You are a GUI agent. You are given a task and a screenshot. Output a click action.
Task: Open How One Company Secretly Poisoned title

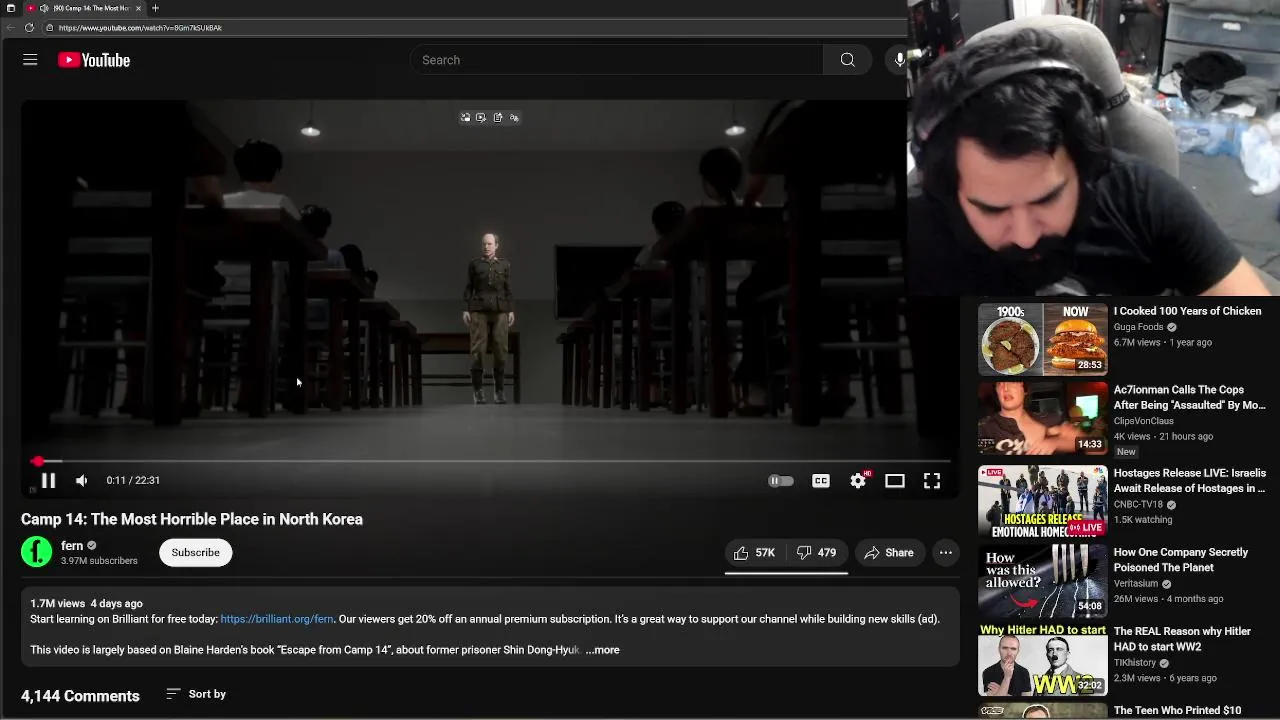point(1181,560)
